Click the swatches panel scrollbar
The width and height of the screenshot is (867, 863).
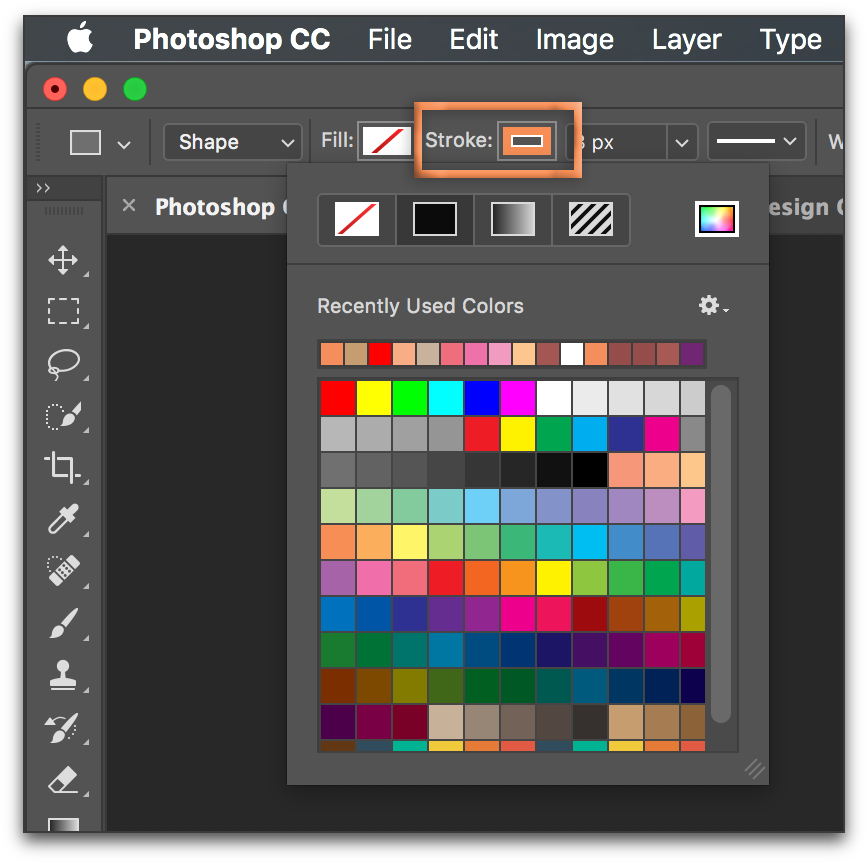click(x=721, y=554)
